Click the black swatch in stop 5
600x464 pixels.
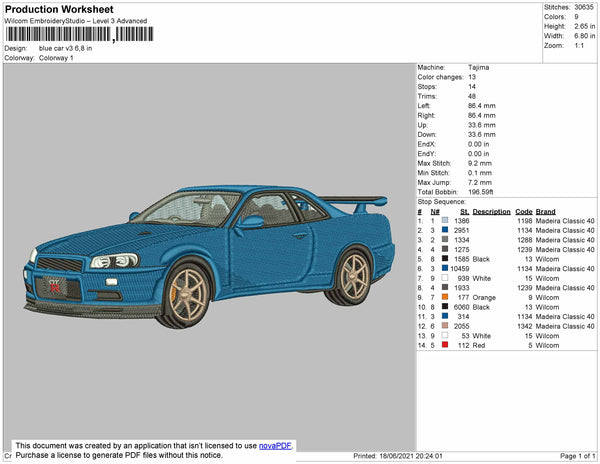(445, 258)
